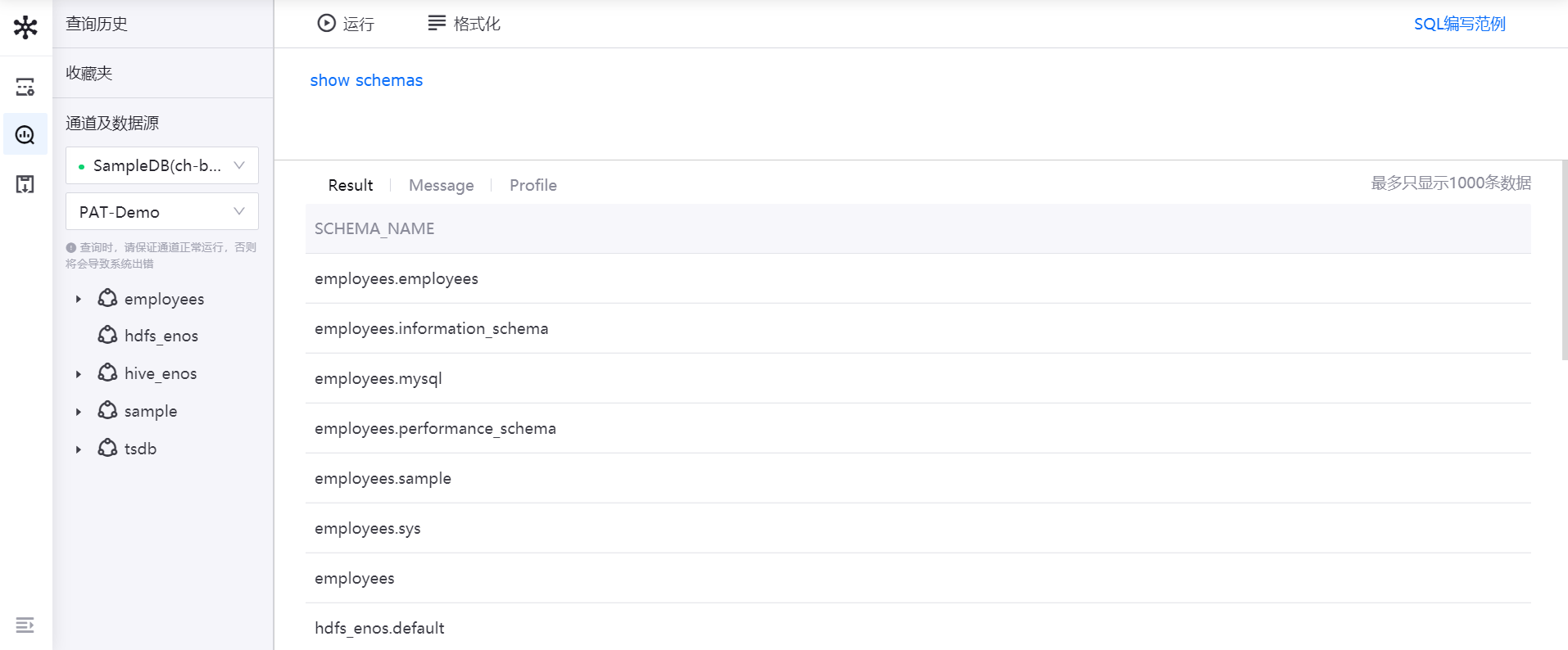
Task: Click the plain employees result row
Action: coord(918,578)
